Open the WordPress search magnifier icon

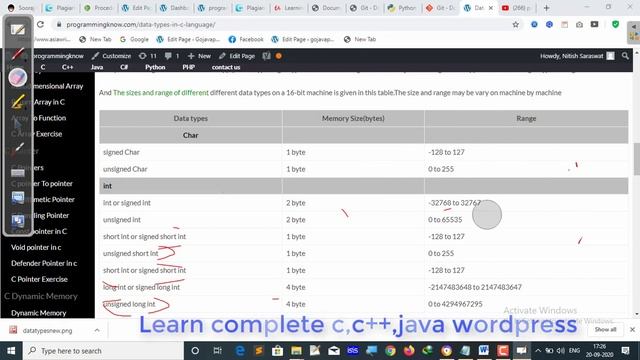[x=625, y=56]
